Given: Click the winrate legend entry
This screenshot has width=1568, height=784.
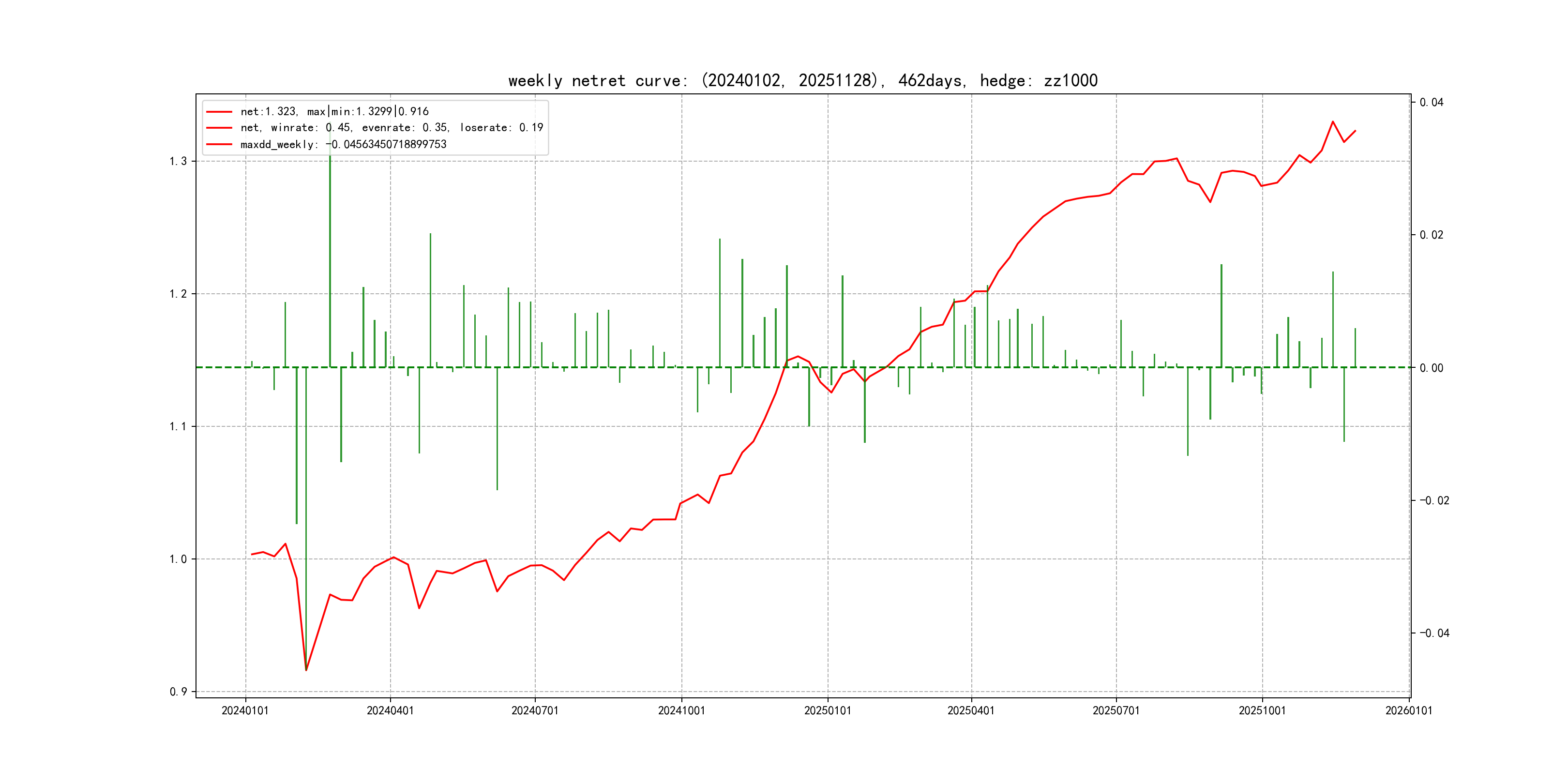Looking at the screenshot, I should pyautogui.click(x=392, y=128).
